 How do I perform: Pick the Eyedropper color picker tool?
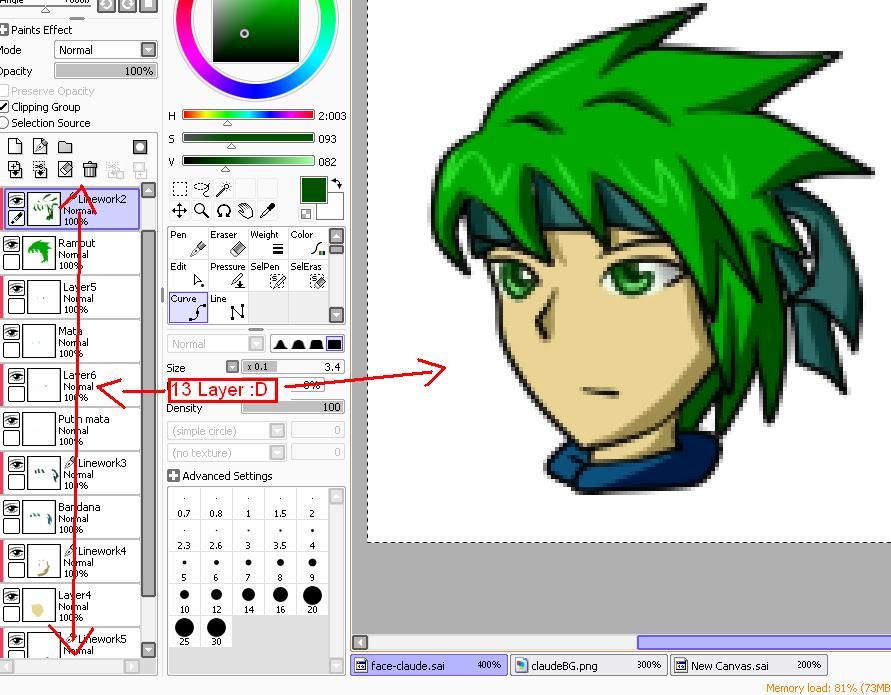pyautogui.click(x=268, y=211)
